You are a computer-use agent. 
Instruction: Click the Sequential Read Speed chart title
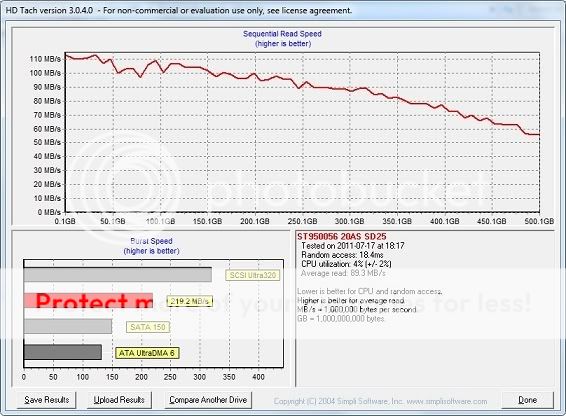pos(282,34)
